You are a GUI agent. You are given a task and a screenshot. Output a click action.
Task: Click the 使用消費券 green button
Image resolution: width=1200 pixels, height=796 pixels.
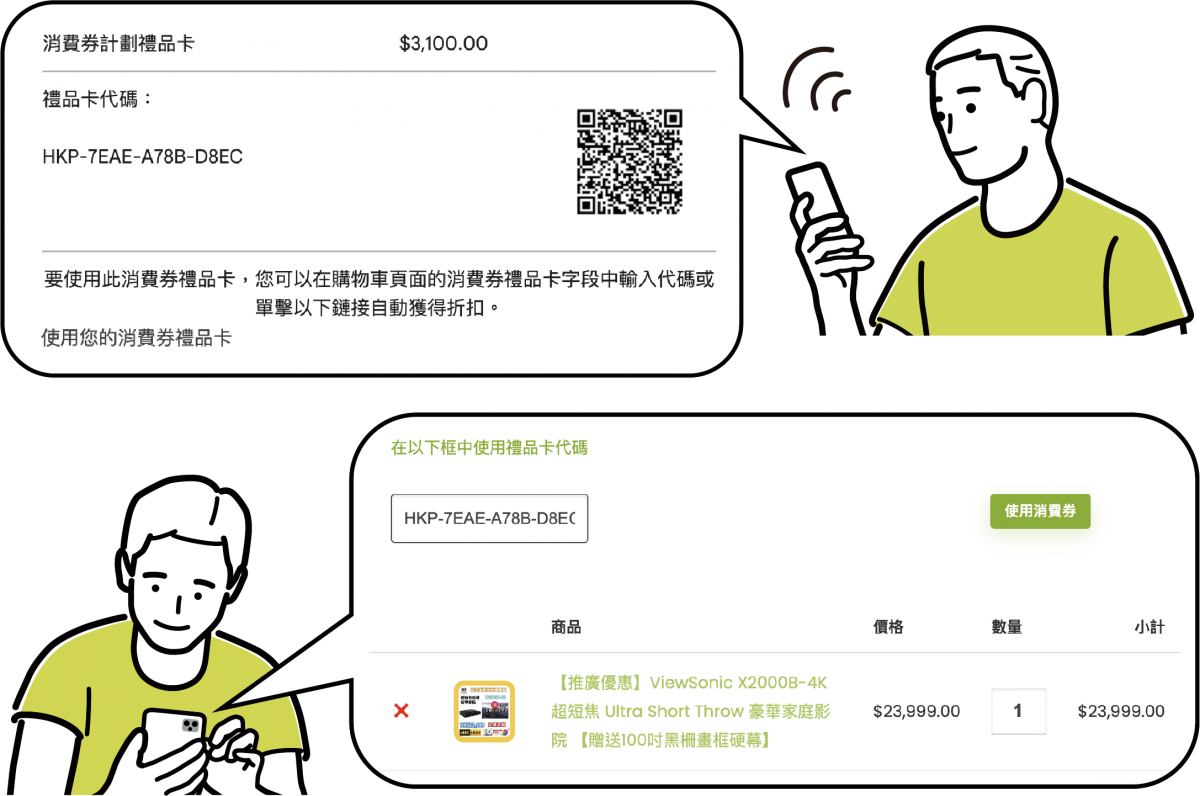coord(1040,511)
